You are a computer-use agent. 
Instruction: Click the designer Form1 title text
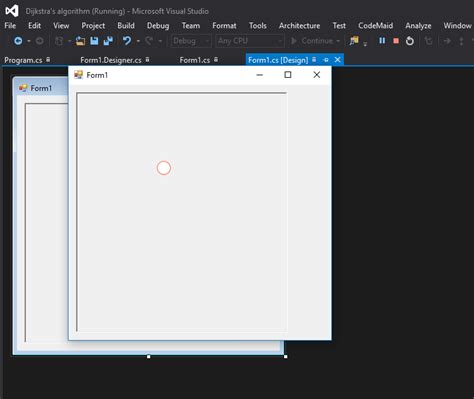(x=41, y=88)
